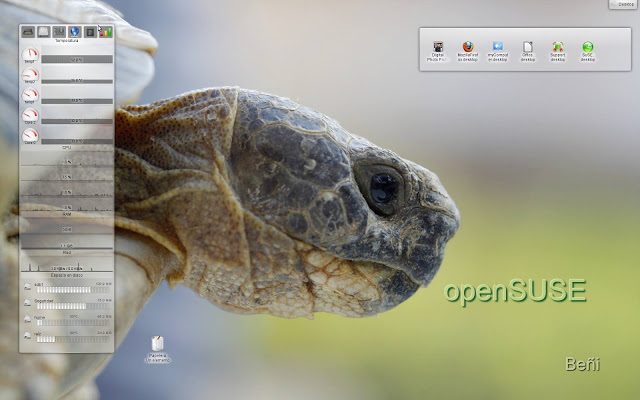Launch Mozilla Firefox from the folder view
The height and width of the screenshot is (400, 640).
pyautogui.click(x=467, y=47)
